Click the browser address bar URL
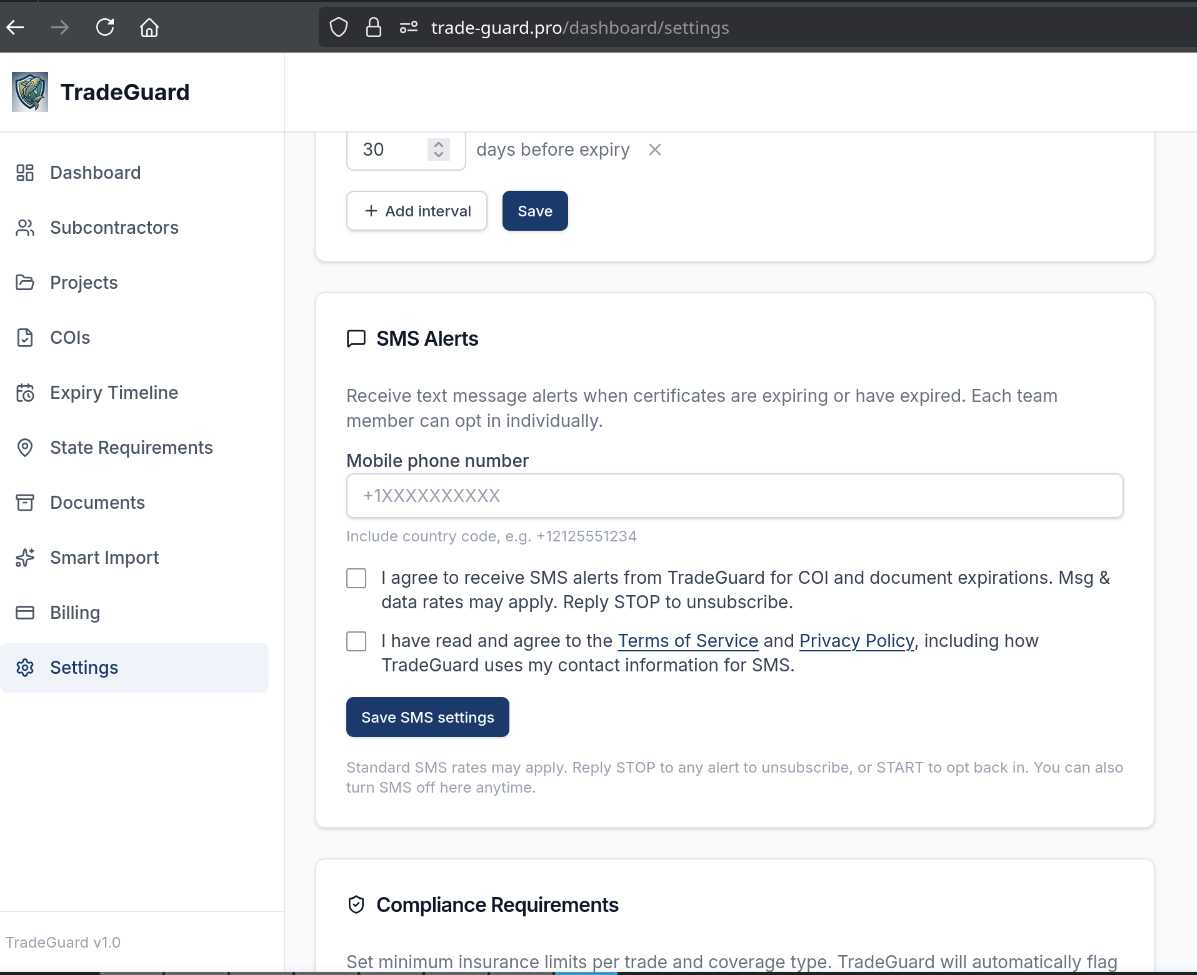The width and height of the screenshot is (1197, 975). click(580, 27)
